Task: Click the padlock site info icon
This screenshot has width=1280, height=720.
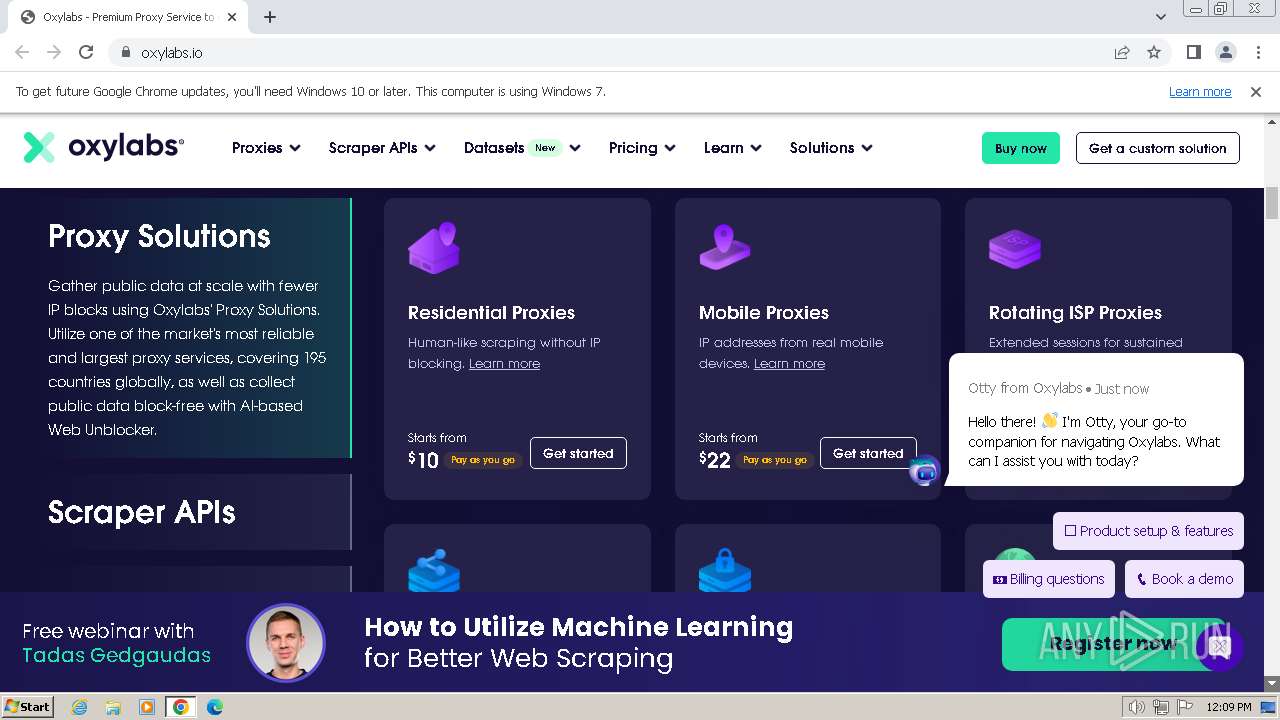Action: [x=125, y=52]
